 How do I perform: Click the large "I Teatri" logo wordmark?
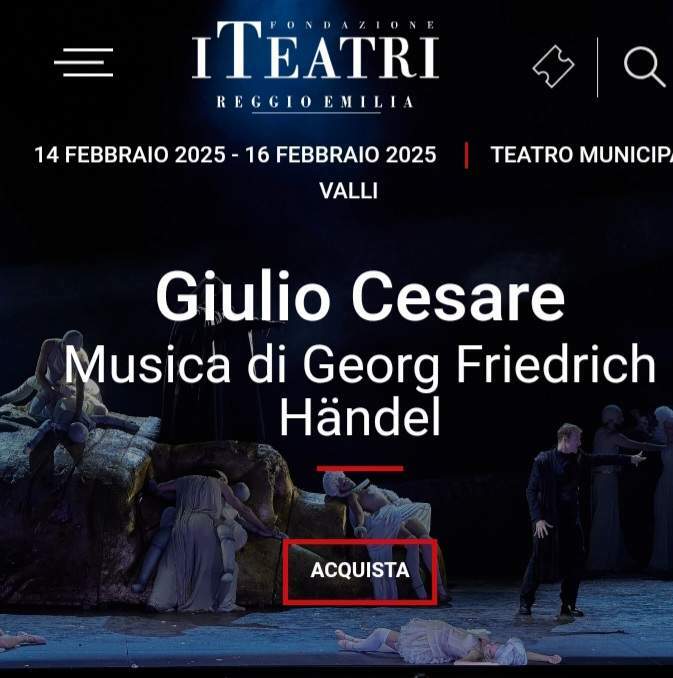click(x=315, y=51)
